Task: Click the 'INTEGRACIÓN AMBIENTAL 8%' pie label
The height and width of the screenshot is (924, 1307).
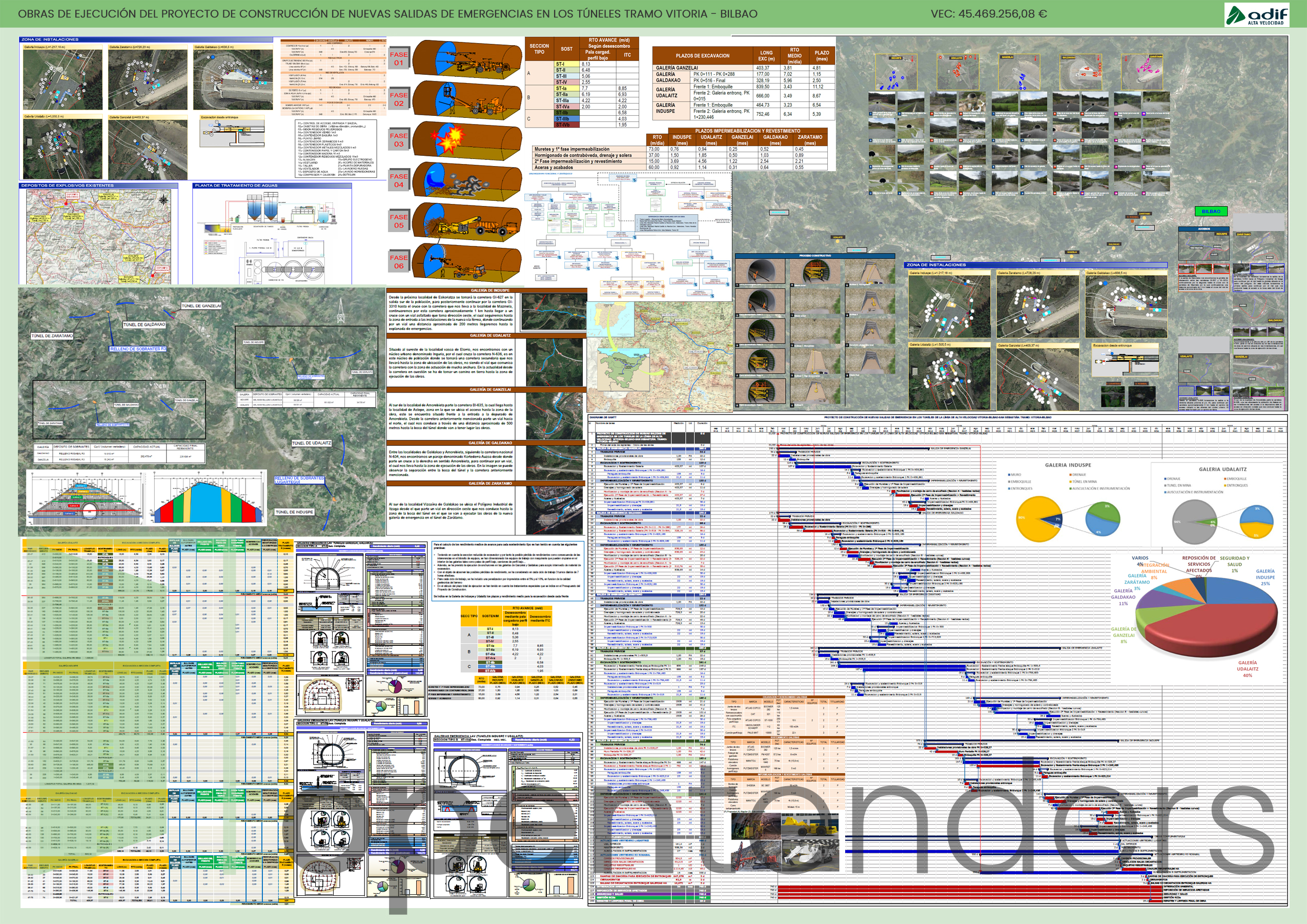Action: pos(1154,571)
